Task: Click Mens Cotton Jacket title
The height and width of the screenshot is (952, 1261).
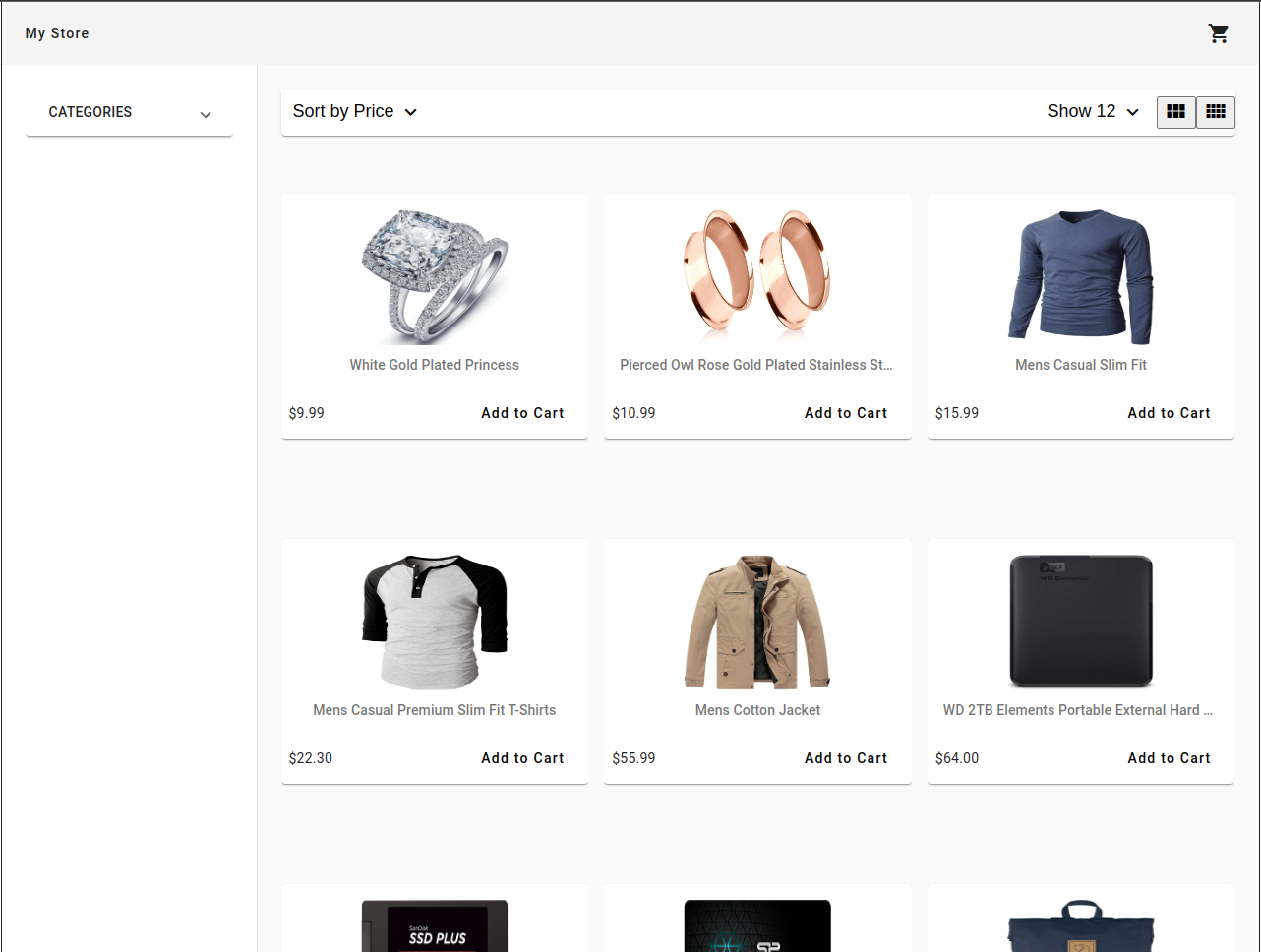Action: 757,710
